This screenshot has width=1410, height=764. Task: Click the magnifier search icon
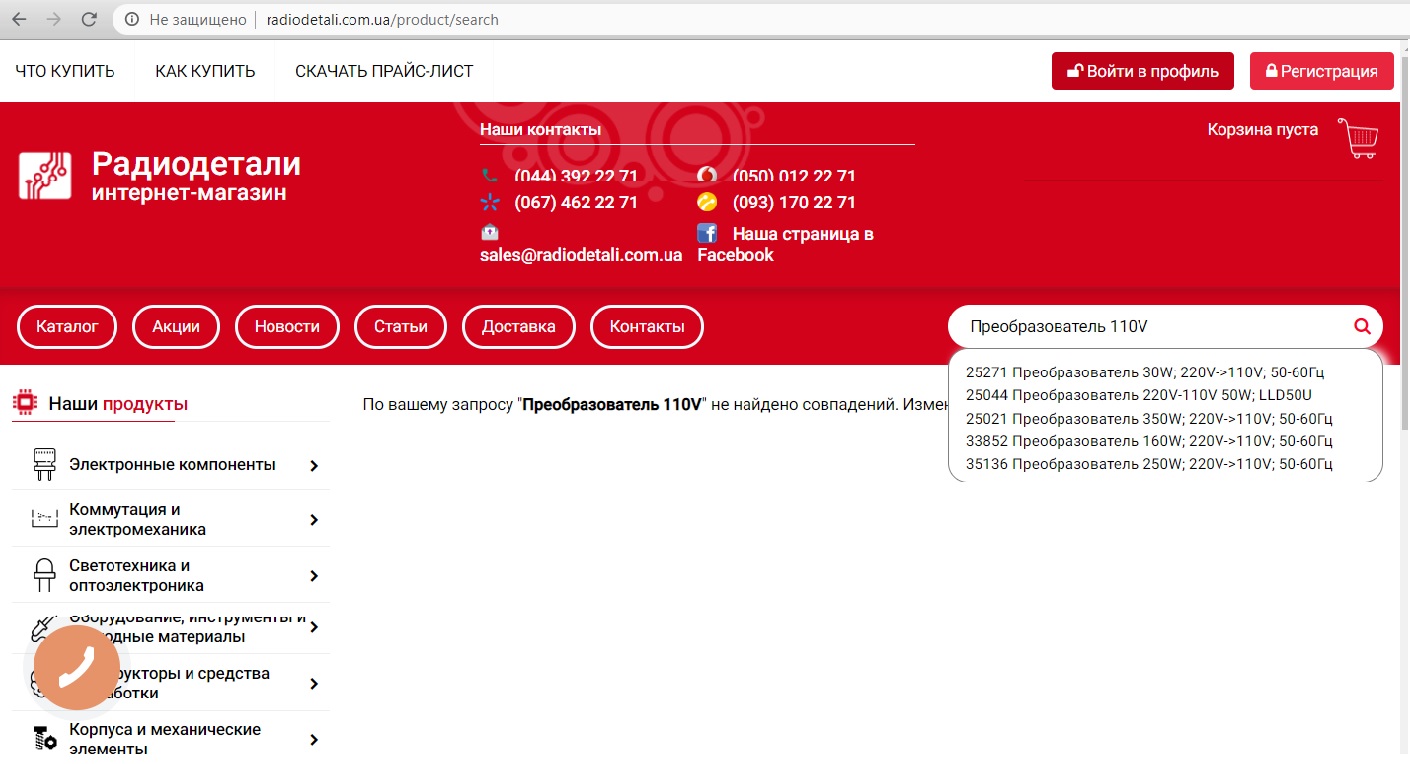tap(1361, 326)
